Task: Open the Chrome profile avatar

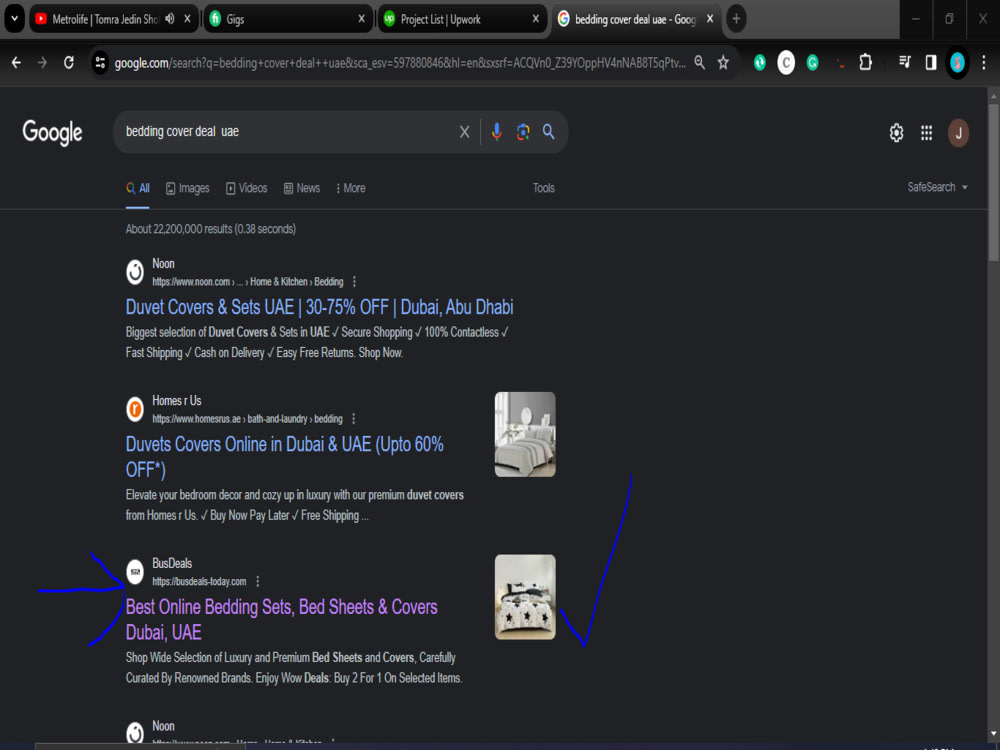Action: pos(957,62)
